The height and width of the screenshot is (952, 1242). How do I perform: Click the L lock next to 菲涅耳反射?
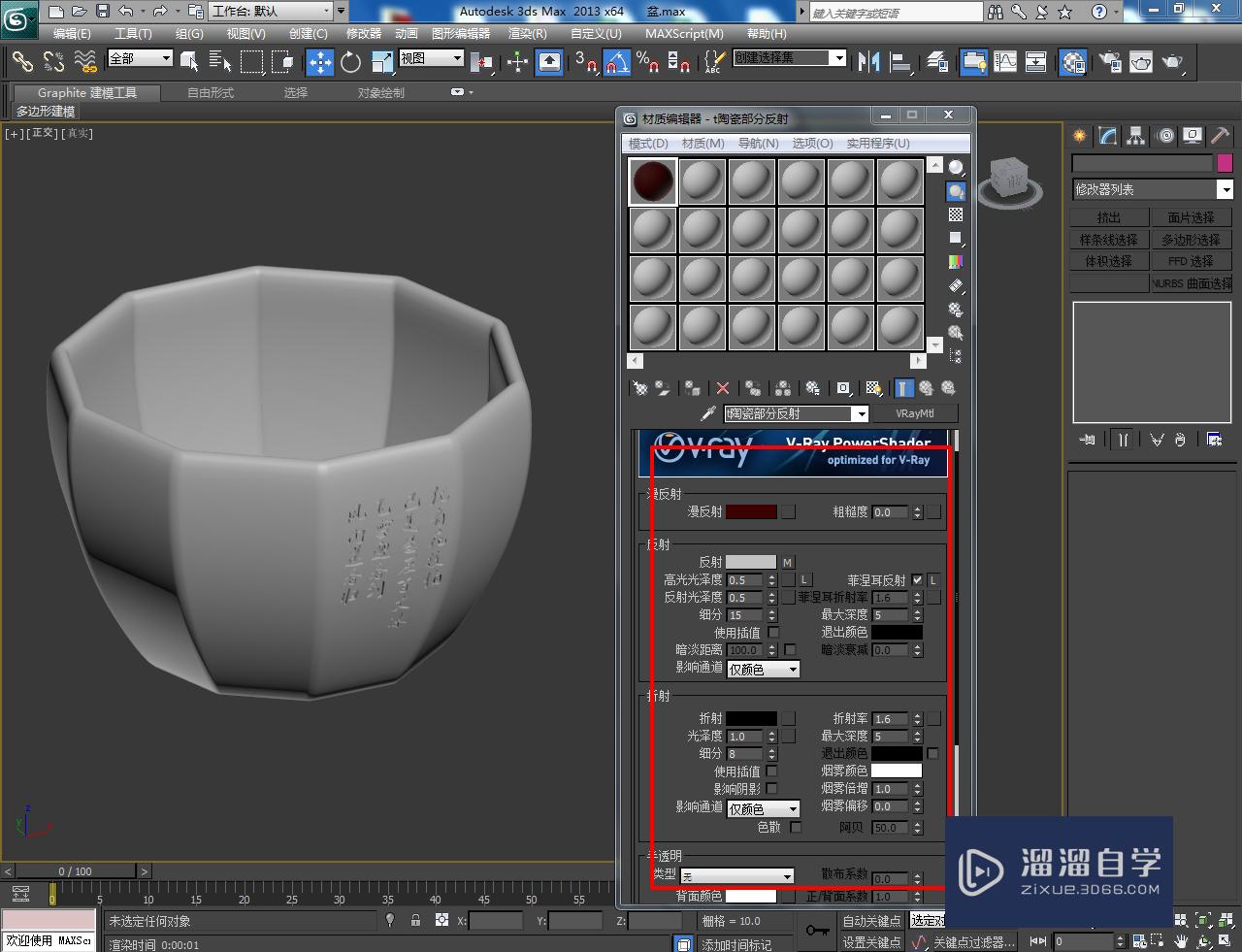[933, 580]
